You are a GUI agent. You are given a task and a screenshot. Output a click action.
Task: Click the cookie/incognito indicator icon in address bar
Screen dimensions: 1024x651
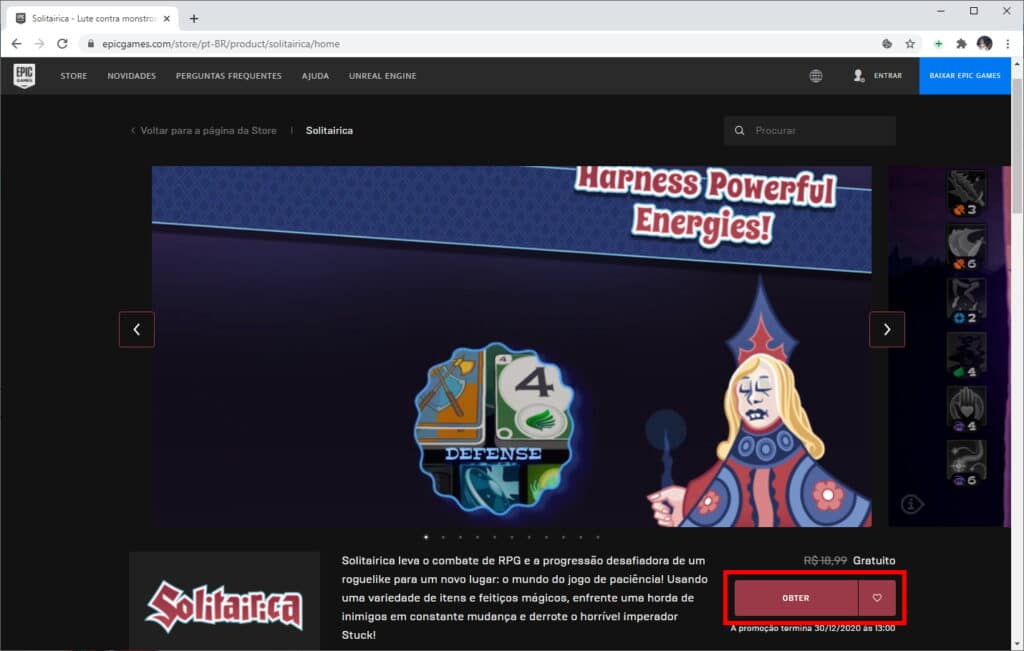click(x=887, y=44)
